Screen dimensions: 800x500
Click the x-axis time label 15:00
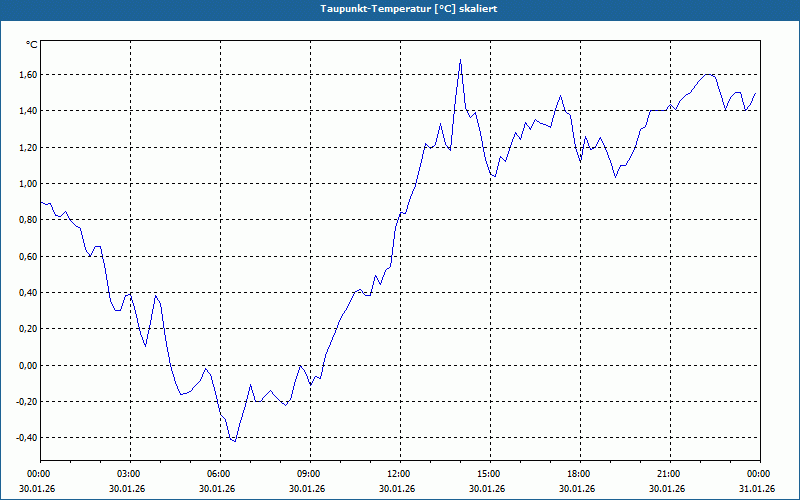click(x=488, y=474)
